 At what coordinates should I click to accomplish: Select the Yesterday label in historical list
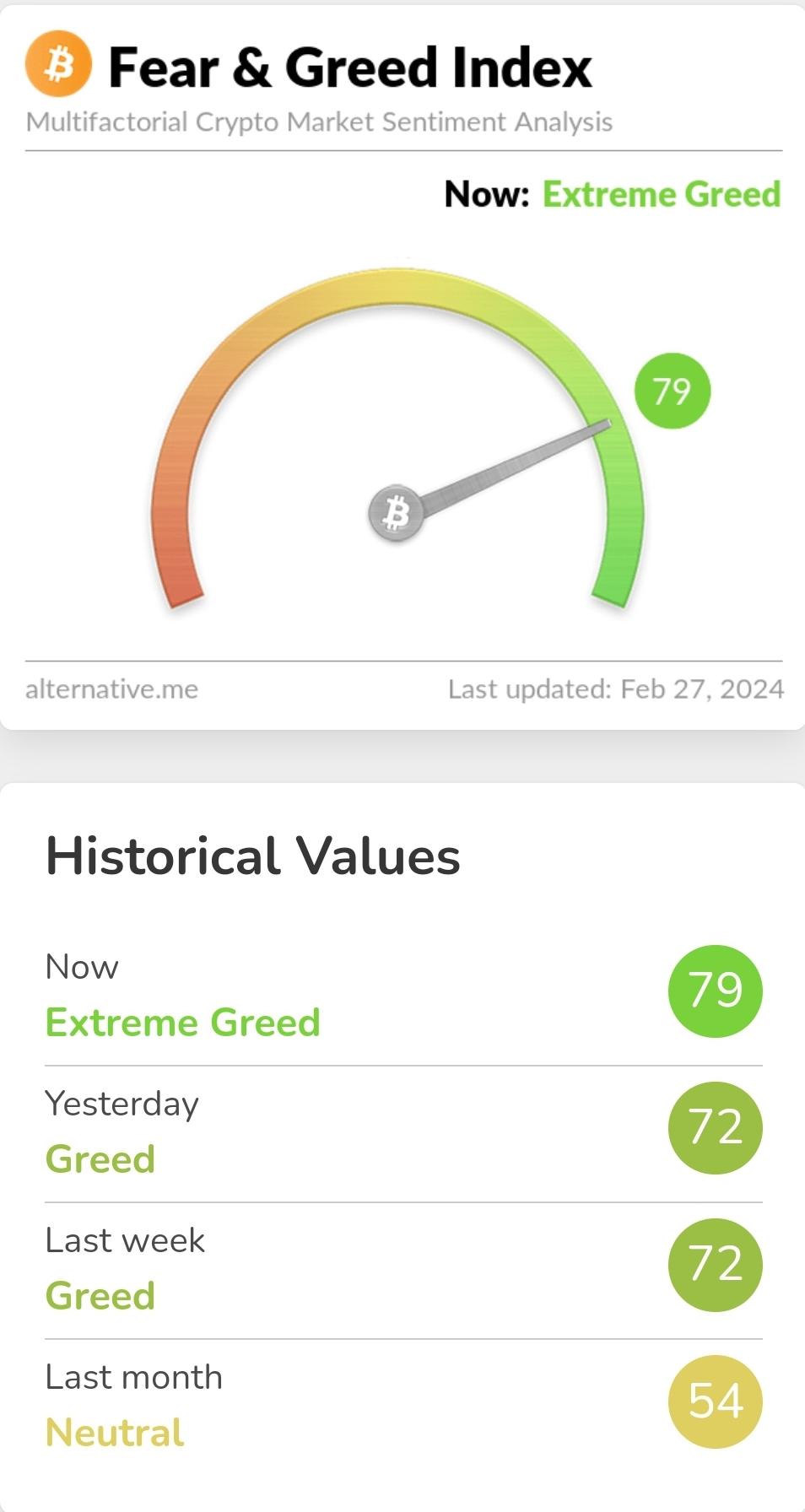tap(122, 1104)
